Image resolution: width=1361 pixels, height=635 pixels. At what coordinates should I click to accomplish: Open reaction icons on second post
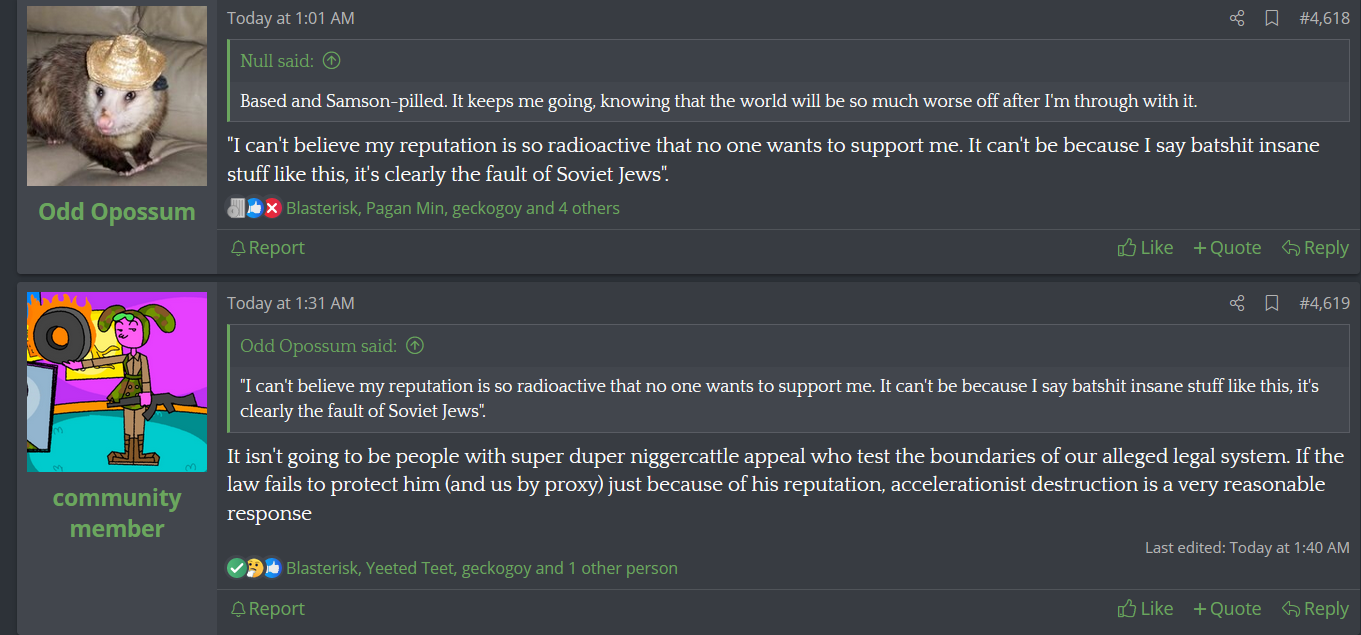254,568
